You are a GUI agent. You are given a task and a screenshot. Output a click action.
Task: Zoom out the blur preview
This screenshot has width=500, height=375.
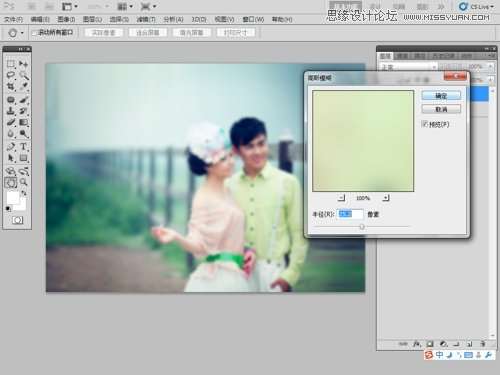(x=341, y=198)
